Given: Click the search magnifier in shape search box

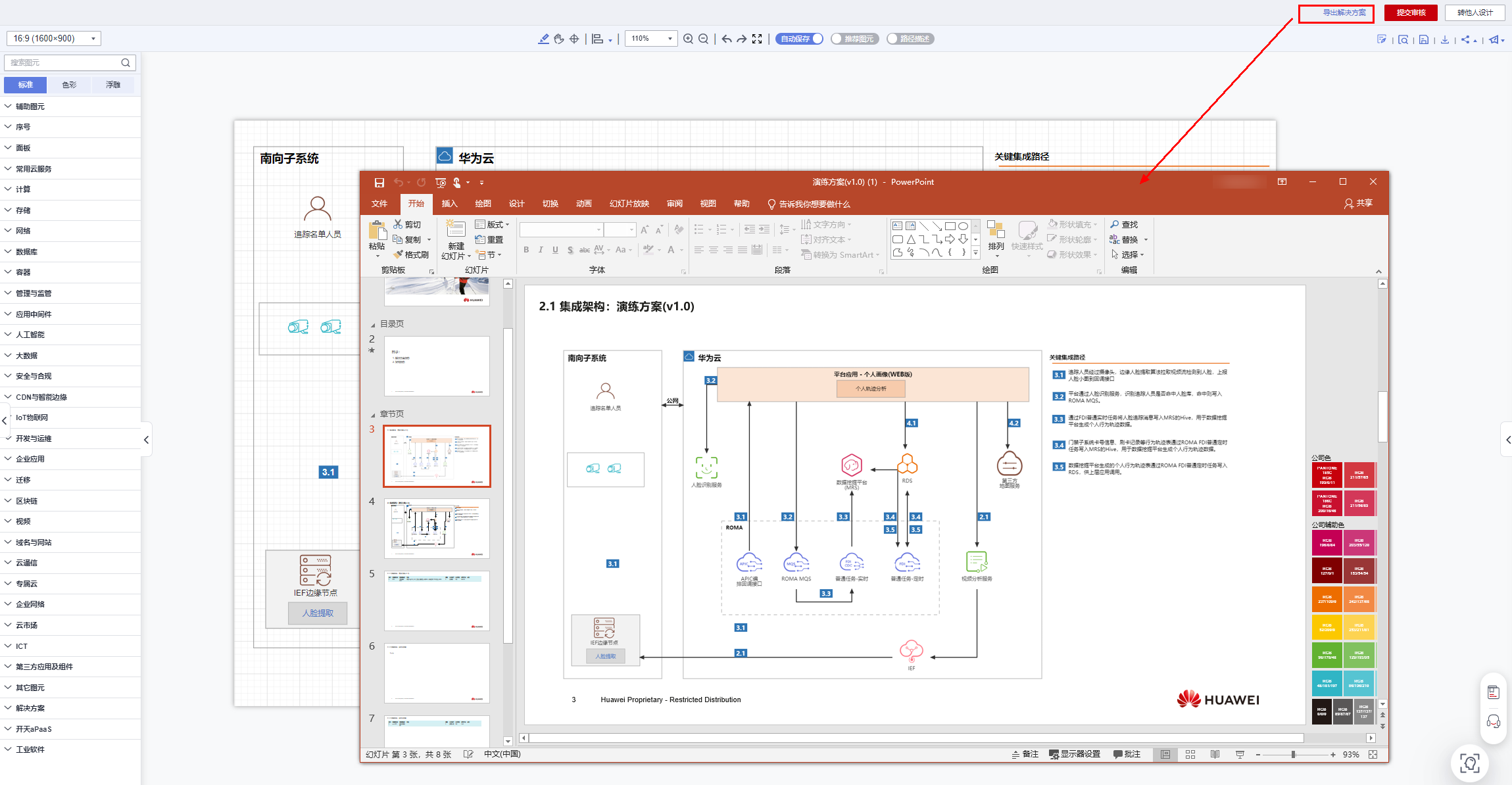Looking at the screenshot, I should click(x=126, y=62).
